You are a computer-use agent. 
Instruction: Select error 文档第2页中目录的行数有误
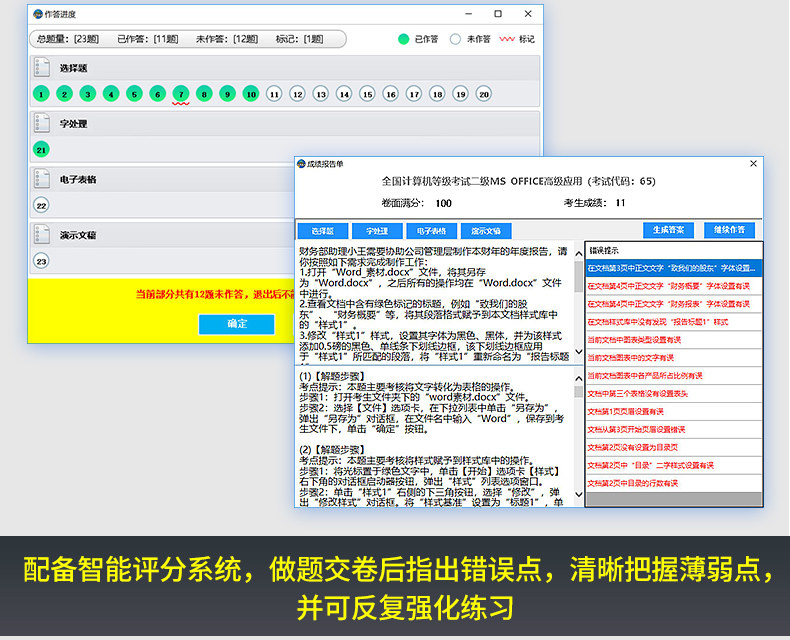(674, 483)
